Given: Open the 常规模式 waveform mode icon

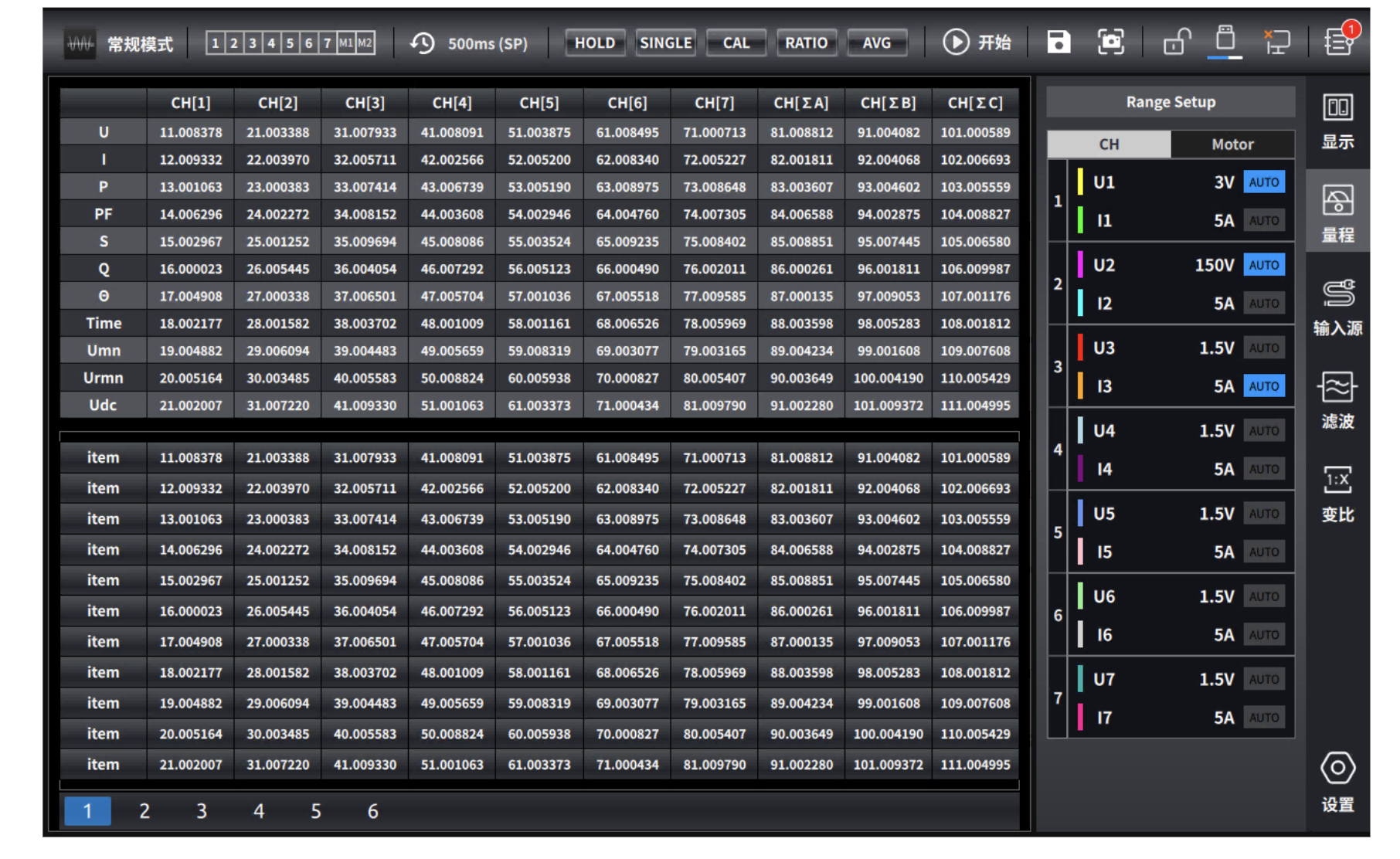Looking at the screenshot, I should [x=80, y=43].
